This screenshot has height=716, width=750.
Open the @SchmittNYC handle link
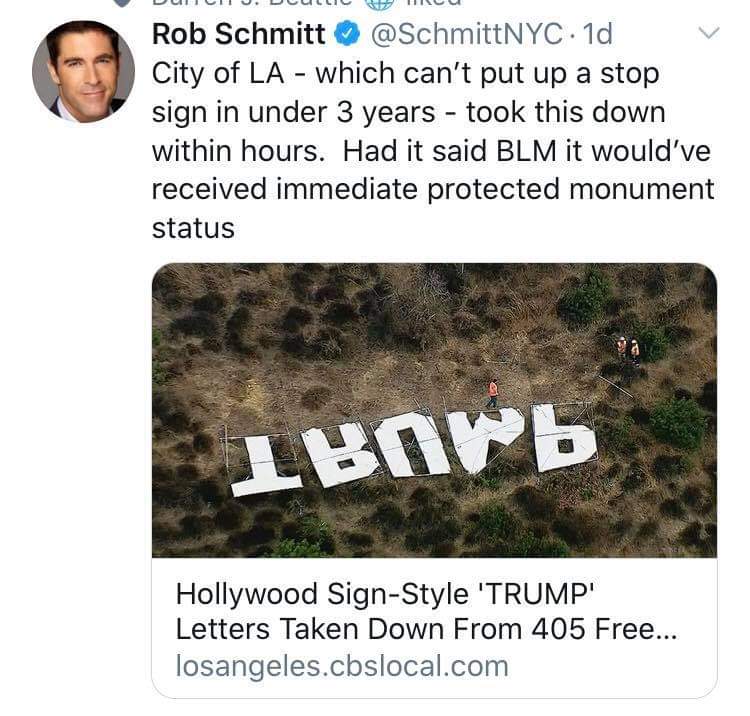coord(466,34)
